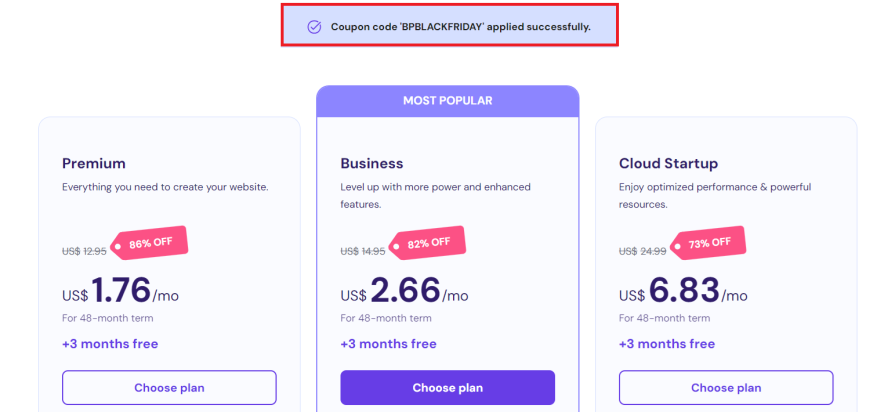This screenshot has height=412, width=884.
Task: Select the Premium plan heading
Action: click(x=94, y=163)
